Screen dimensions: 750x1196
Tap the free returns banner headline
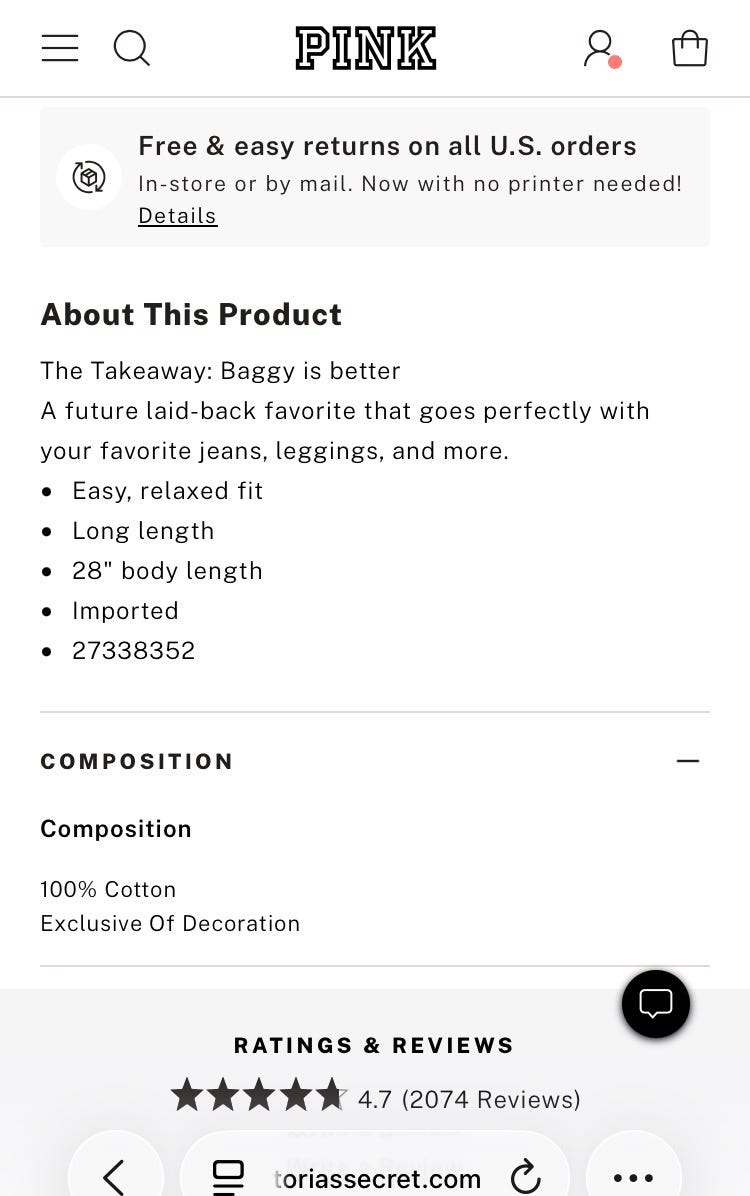[388, 146]
